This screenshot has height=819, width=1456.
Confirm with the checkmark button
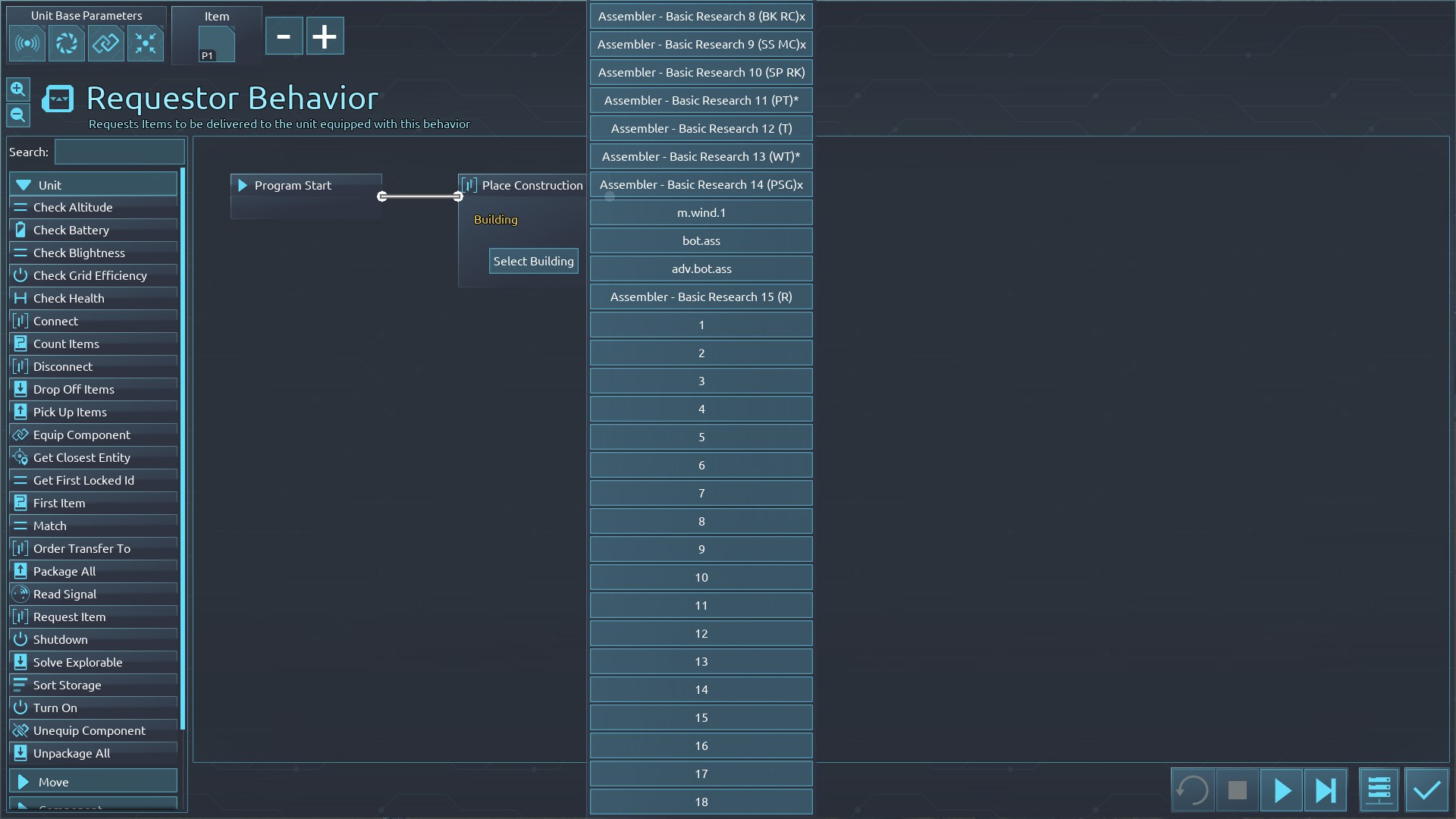(1426, 790)
